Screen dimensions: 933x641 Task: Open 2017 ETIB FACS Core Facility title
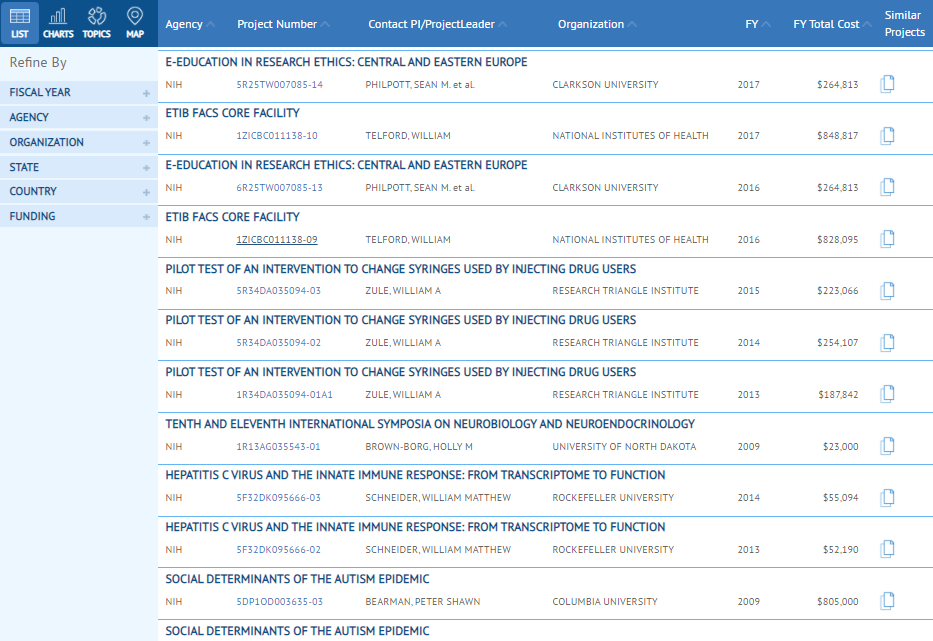pos(232,113)
